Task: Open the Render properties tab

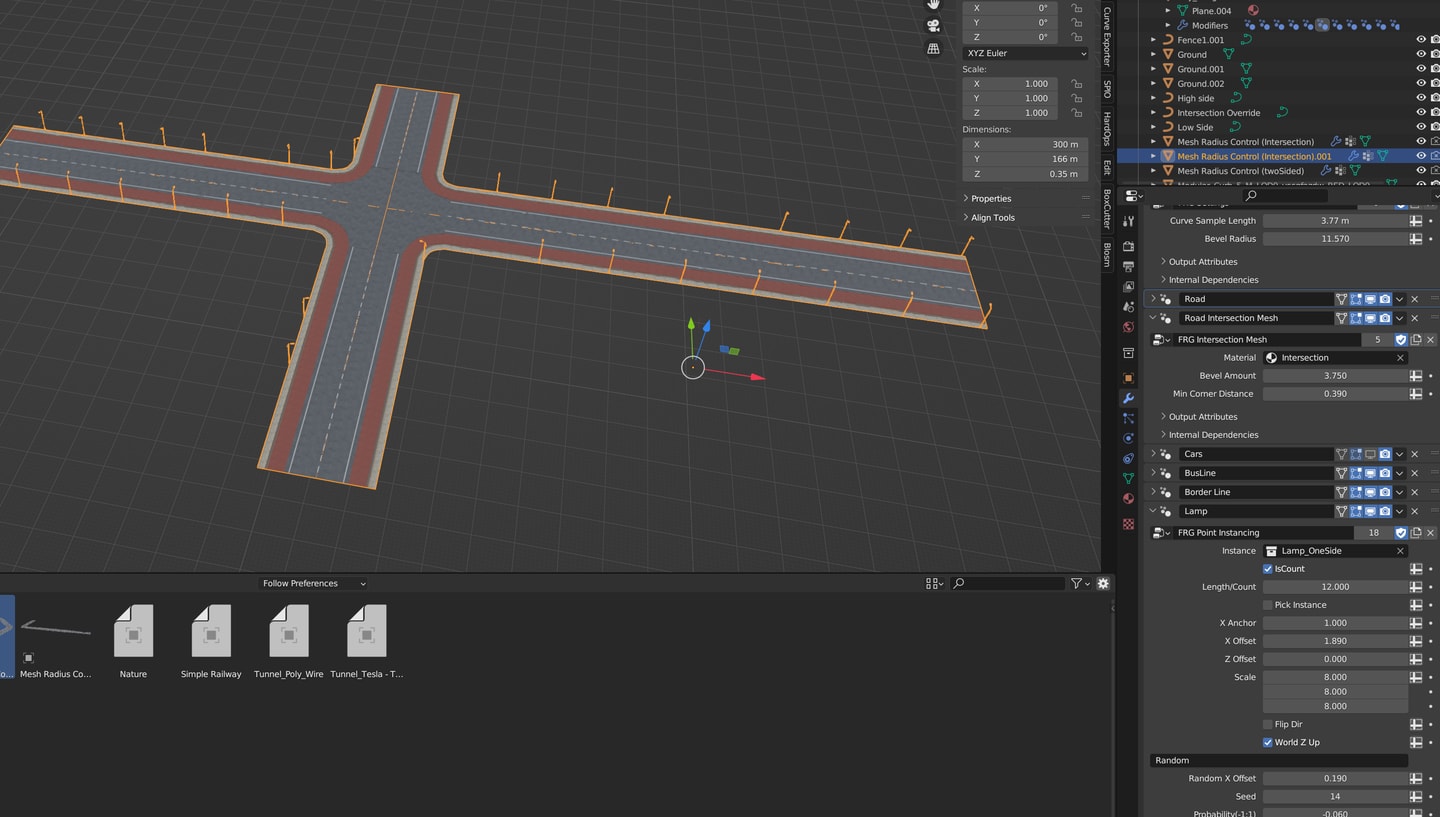Action: (1128, 246)
